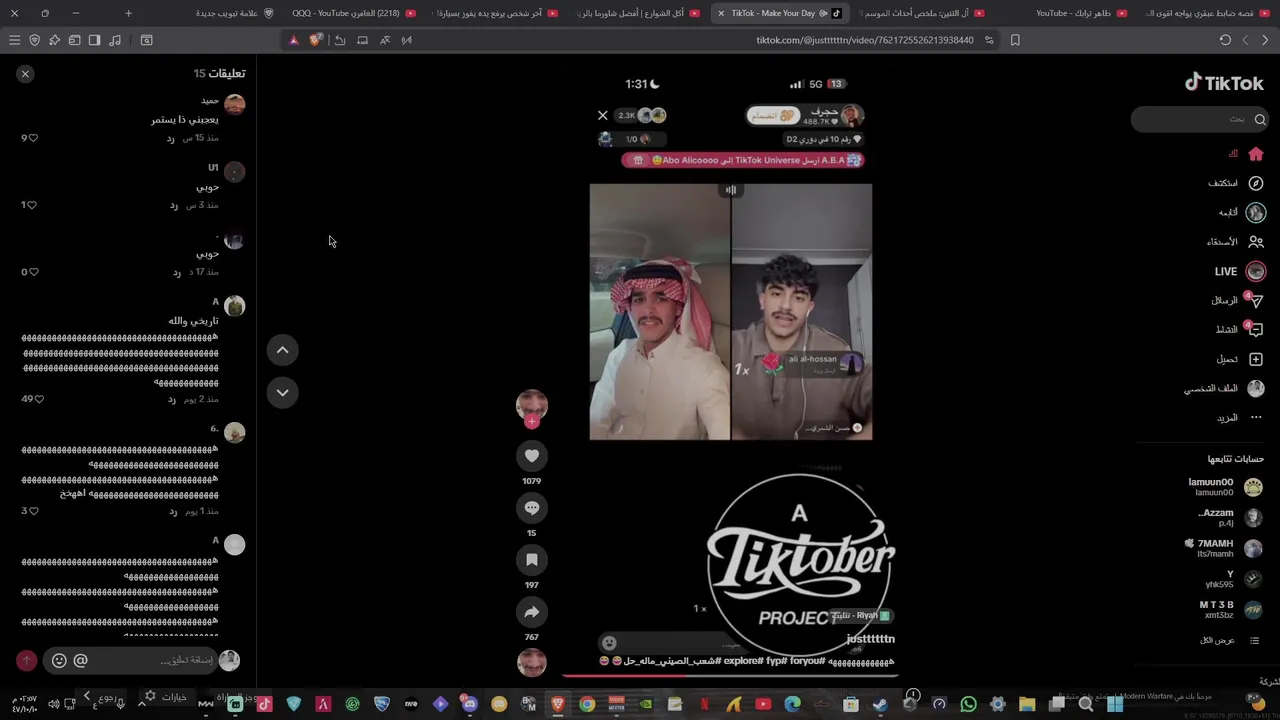Open the For You home icon

(x=1256, y=154)
